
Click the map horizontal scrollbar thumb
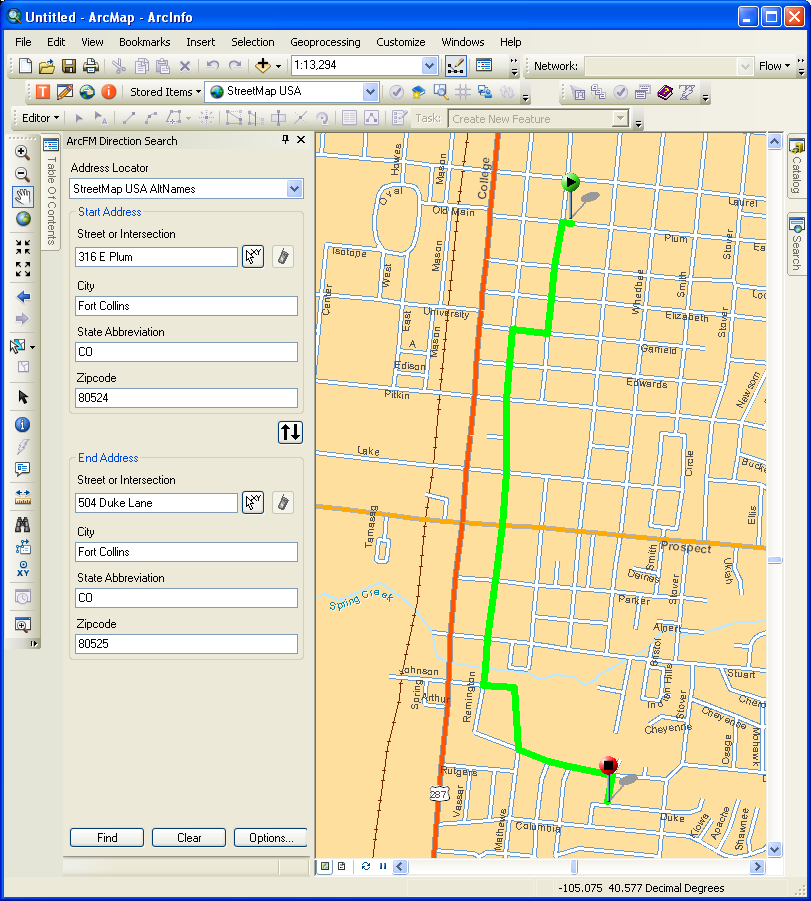tap(574, 866)
